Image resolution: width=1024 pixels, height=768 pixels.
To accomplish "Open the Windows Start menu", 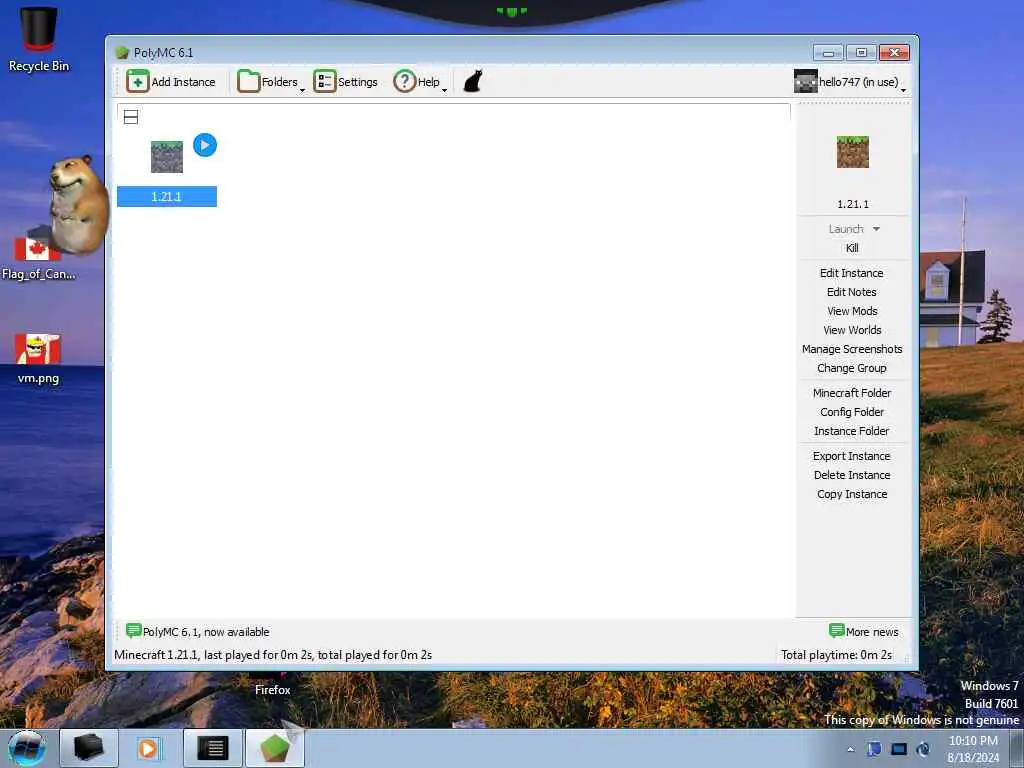I will (27, 748).
